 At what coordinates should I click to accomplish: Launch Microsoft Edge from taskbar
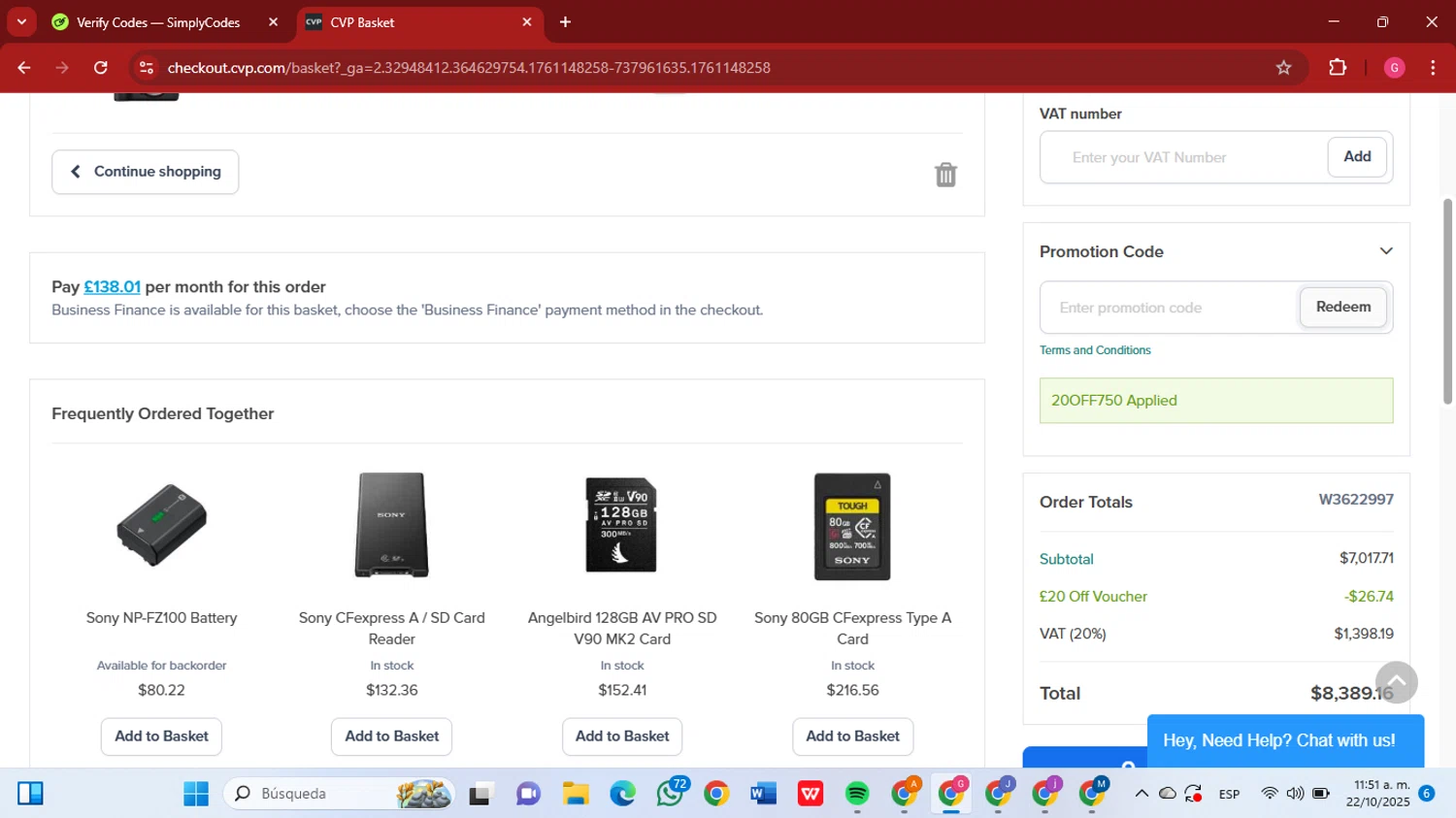pyautogui.click(x=622, y=794)
